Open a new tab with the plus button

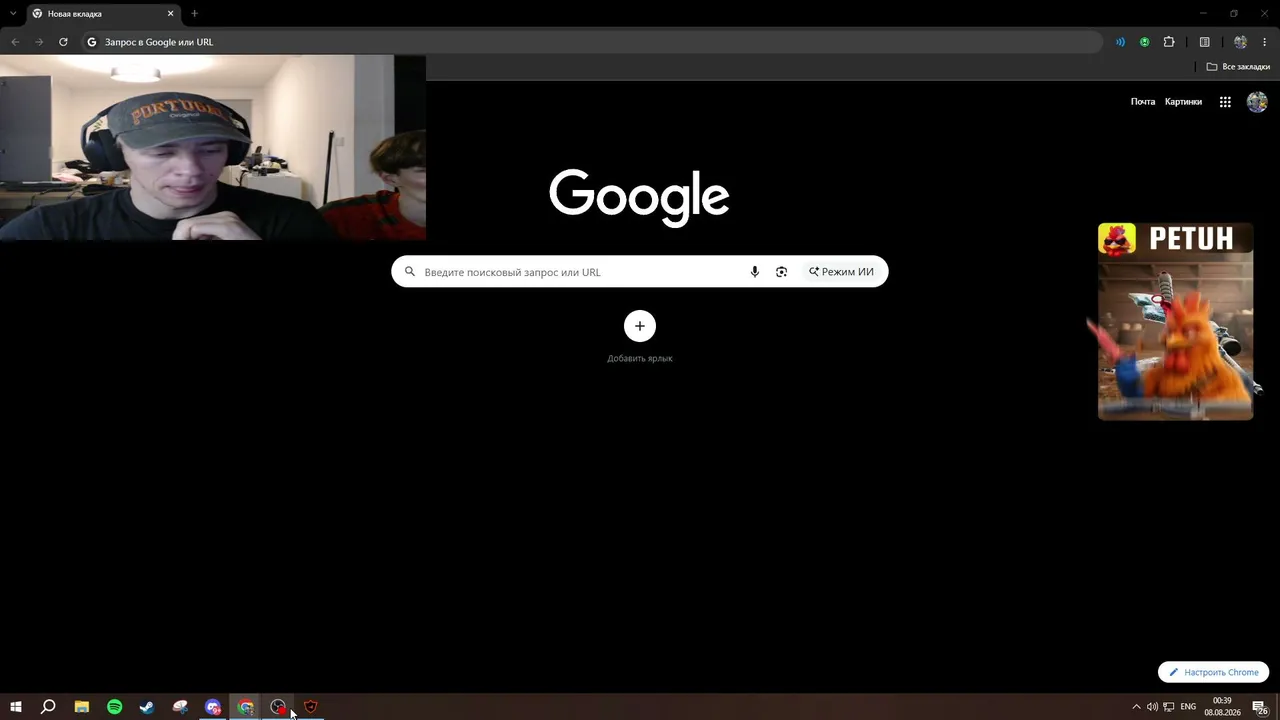[x=194, y=14]
